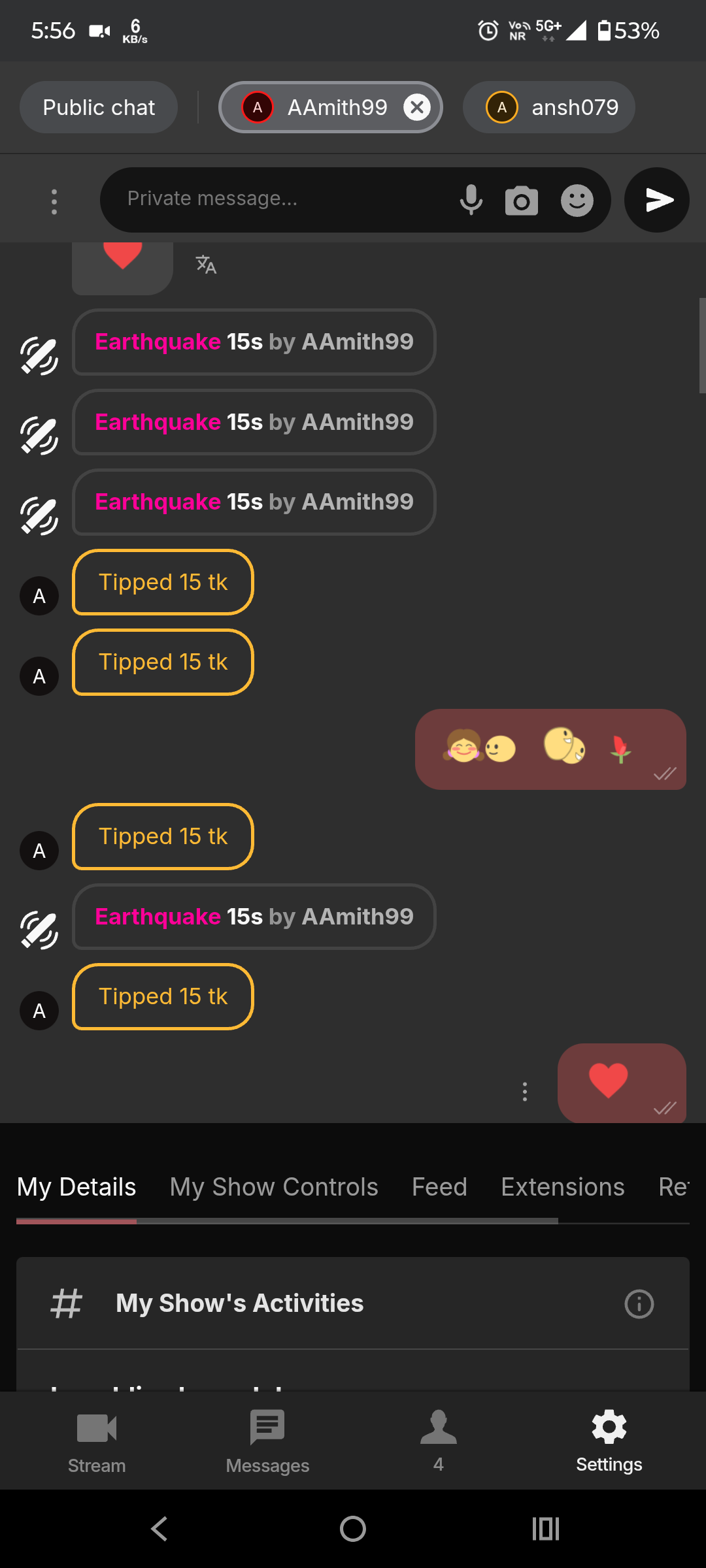This screenshot has width=706, height=1568.
Task: Send the private message
Action: tap(656, 200)
